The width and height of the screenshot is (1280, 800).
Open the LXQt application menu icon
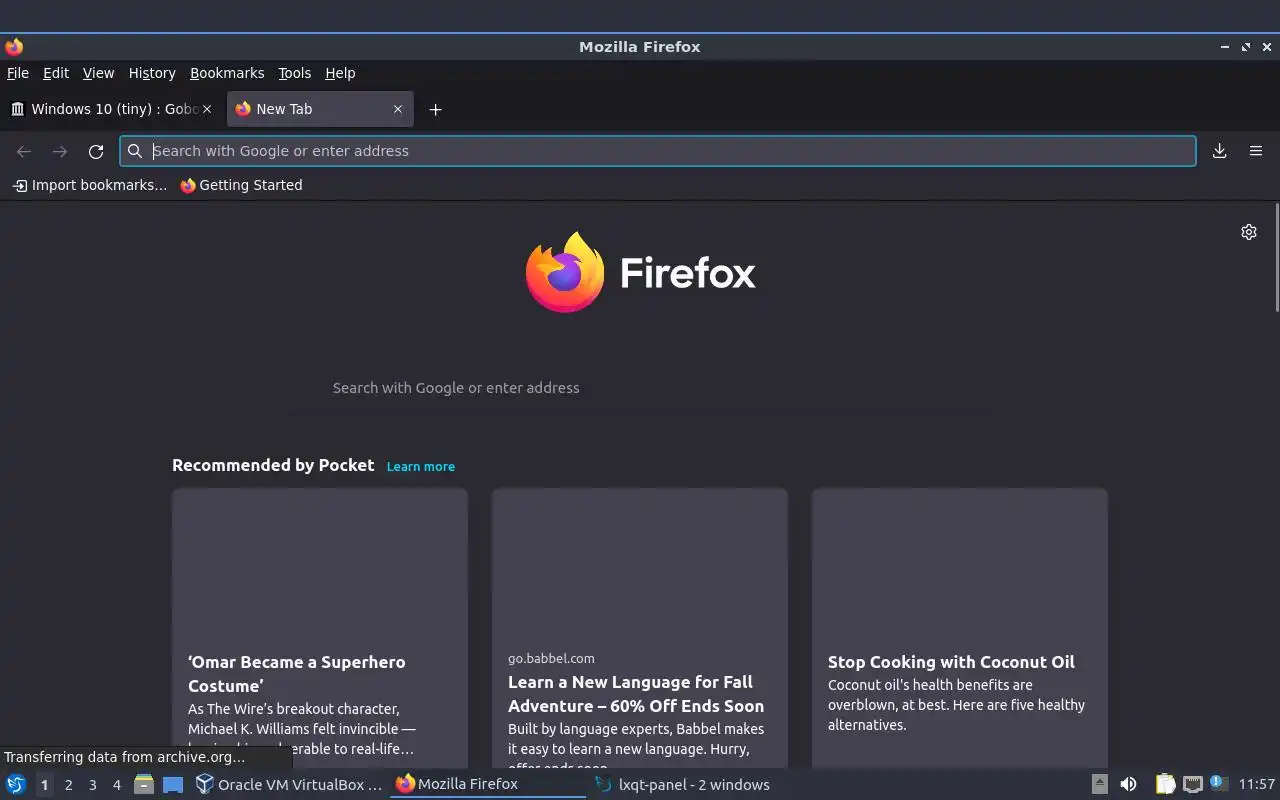(x=16, y=785)
